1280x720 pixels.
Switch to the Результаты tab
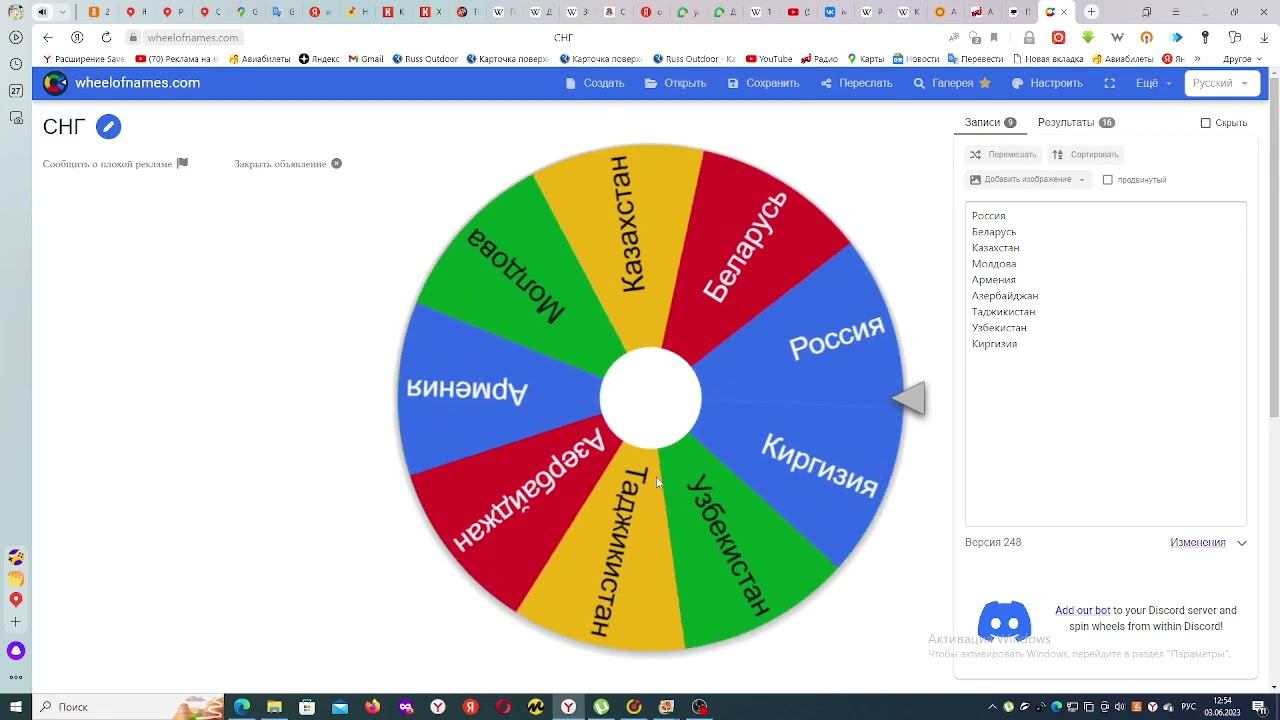1076,122
